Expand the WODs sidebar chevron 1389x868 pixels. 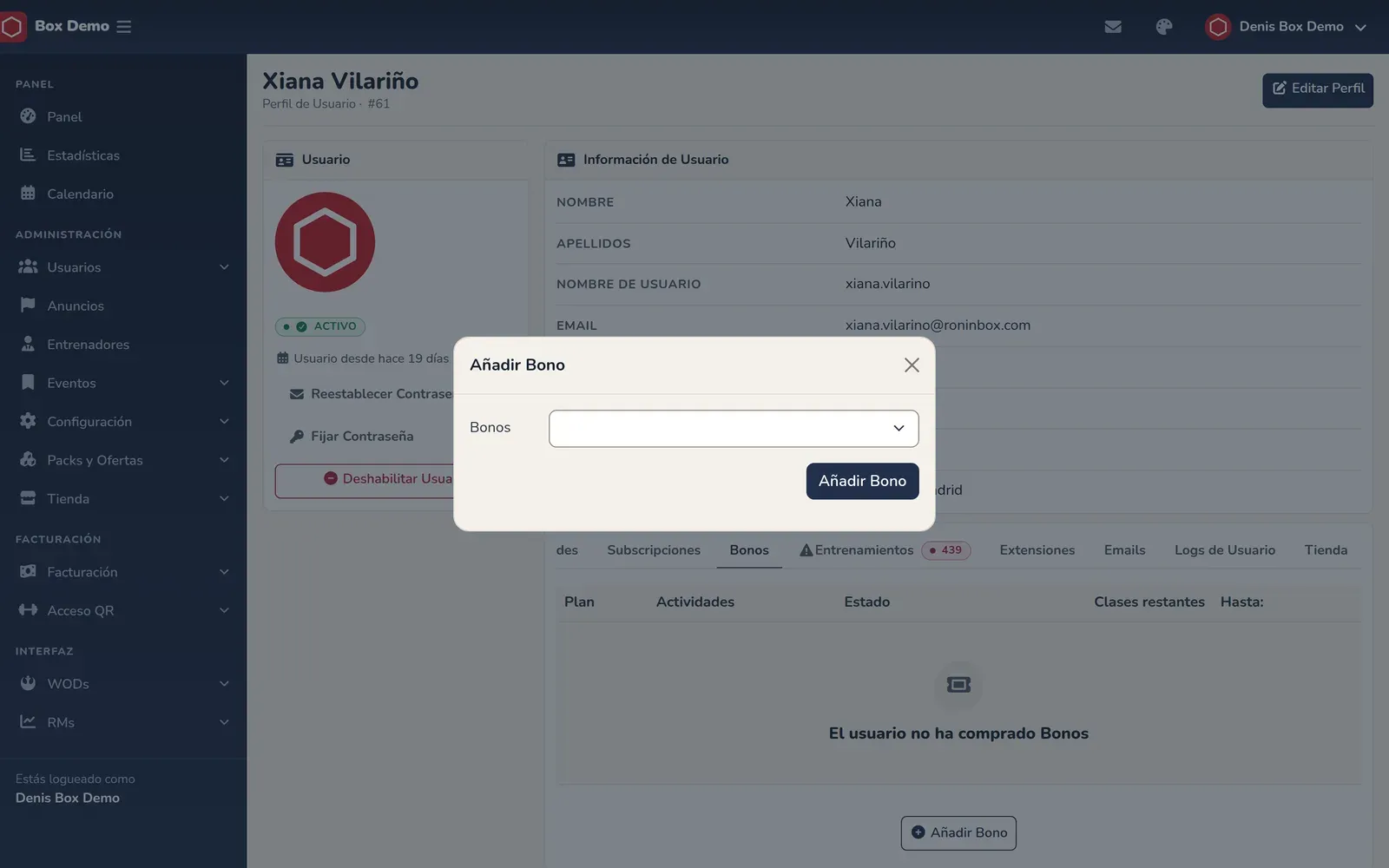coord(224,683)
